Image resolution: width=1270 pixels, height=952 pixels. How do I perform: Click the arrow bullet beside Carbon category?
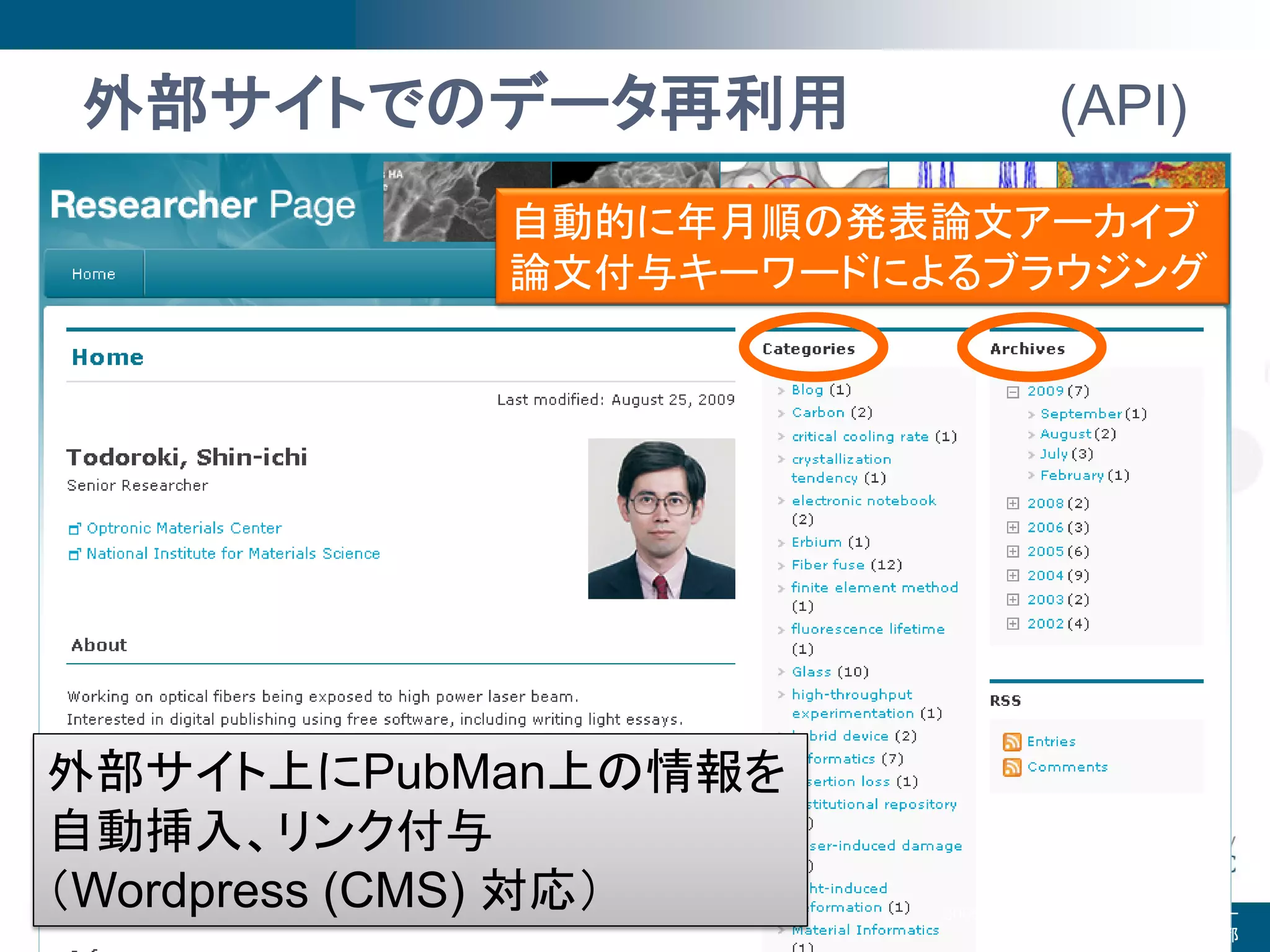(781, 413)
